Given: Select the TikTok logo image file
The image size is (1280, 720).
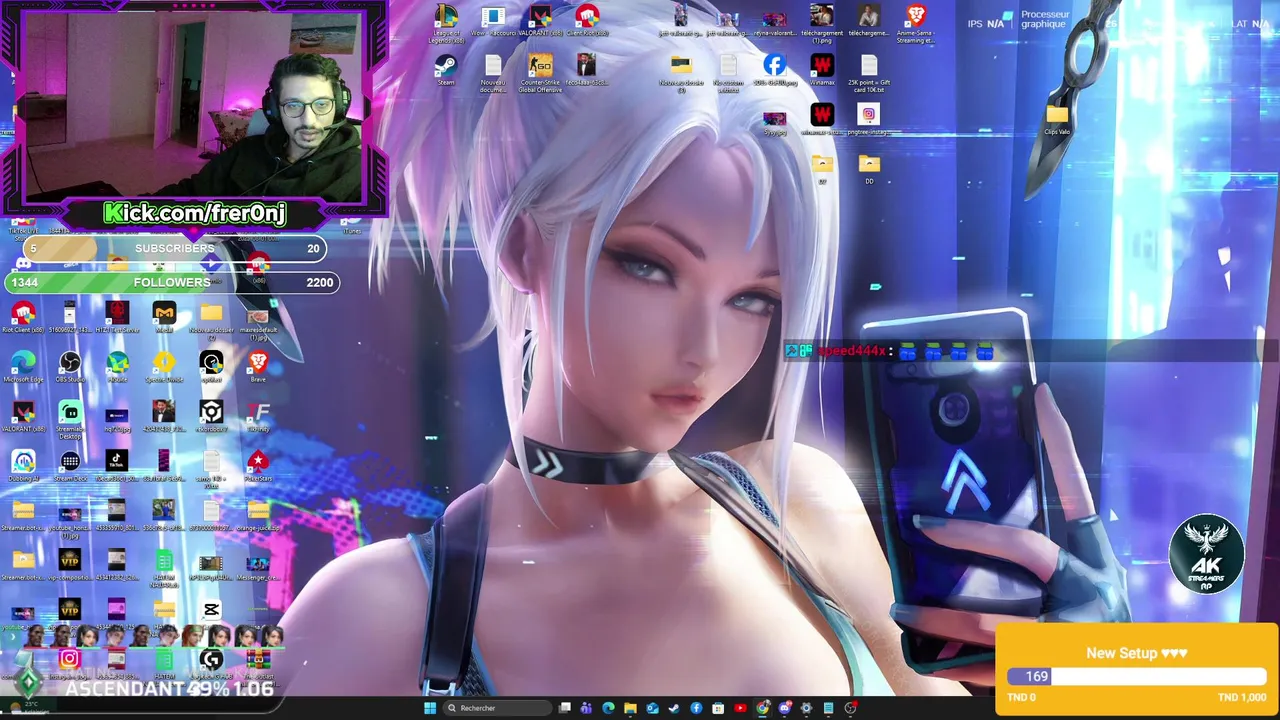Looking at the screenshot, I should tap(117, 465).
